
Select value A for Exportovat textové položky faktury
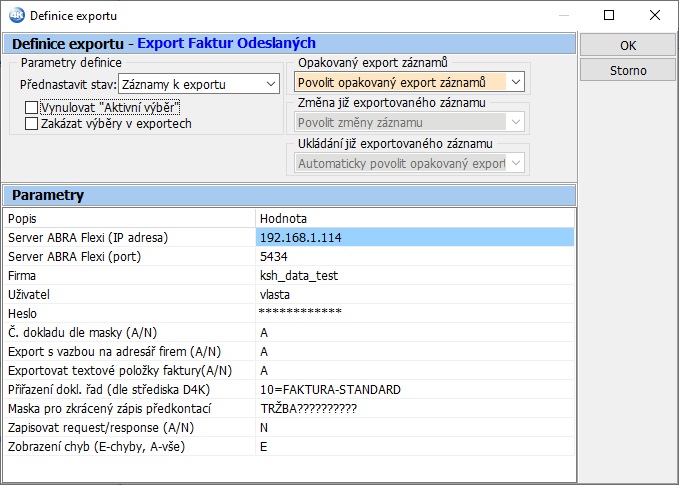[415, 370]
